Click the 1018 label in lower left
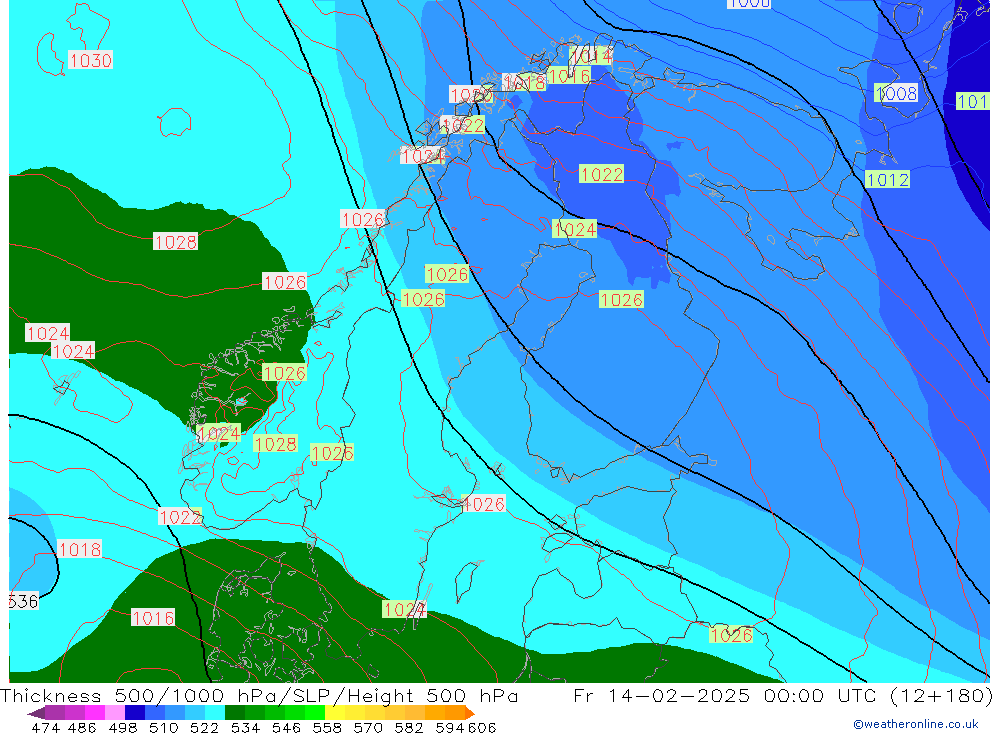 coord(79,550)
